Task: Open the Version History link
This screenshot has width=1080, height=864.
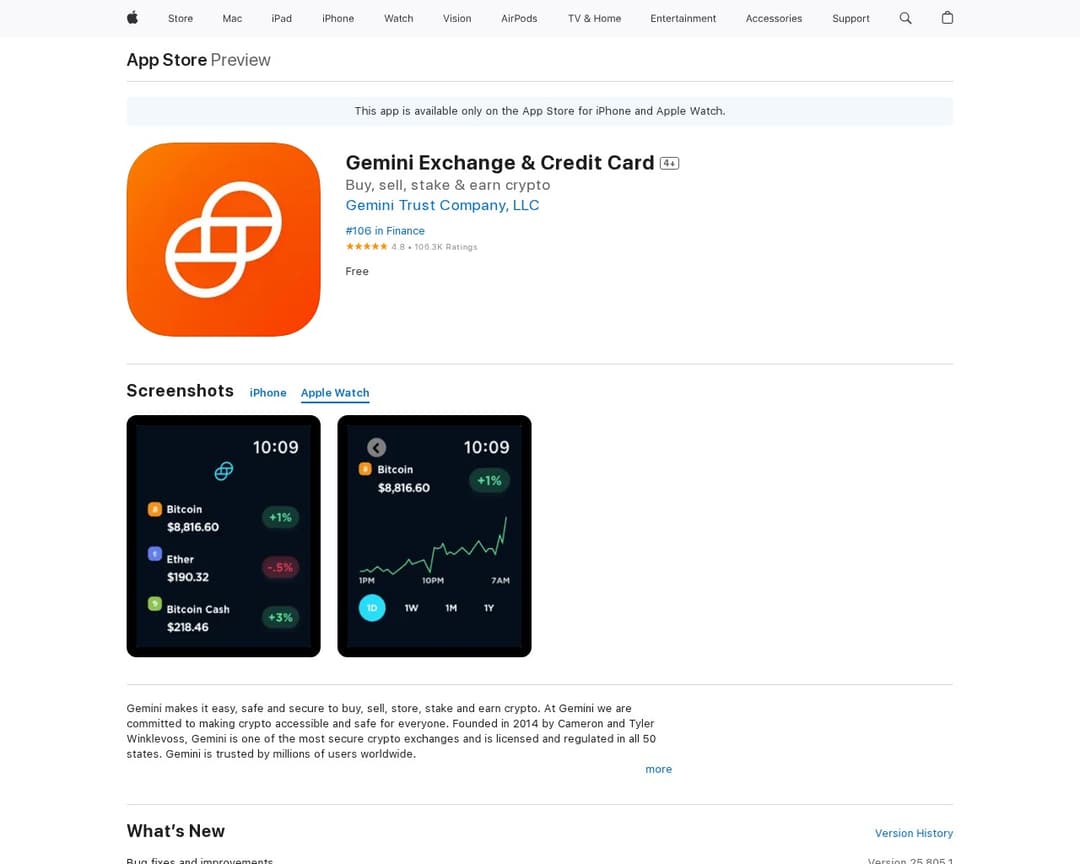Action: (913, 833)
